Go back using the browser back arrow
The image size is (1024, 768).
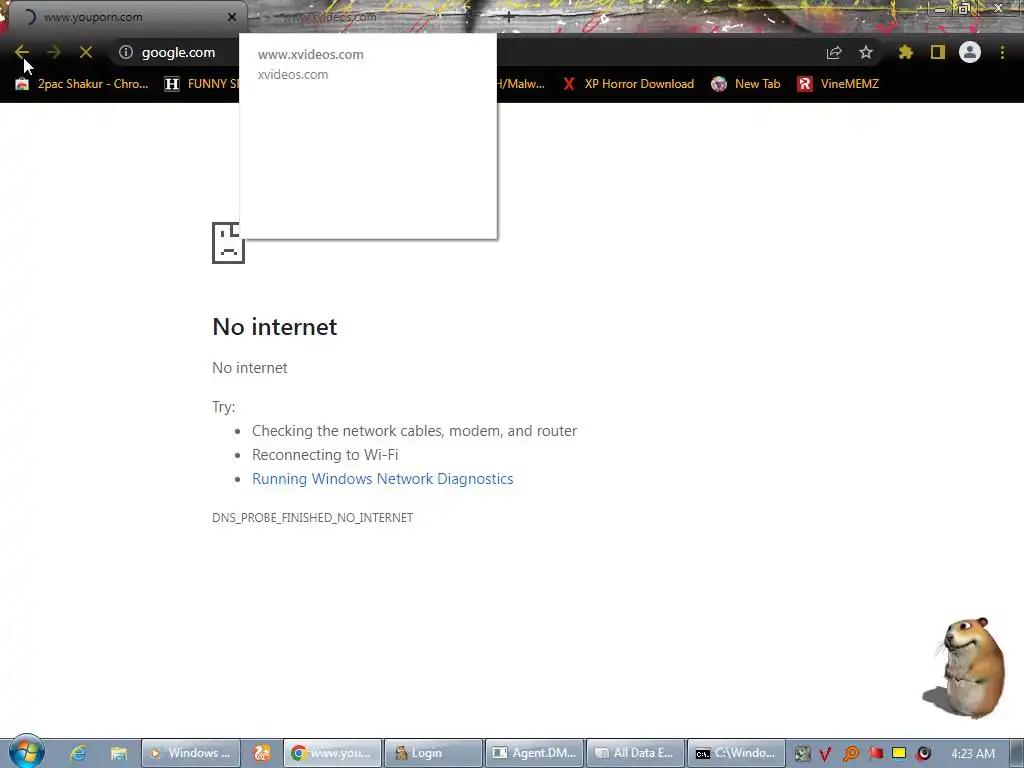[x=22, y=52]
